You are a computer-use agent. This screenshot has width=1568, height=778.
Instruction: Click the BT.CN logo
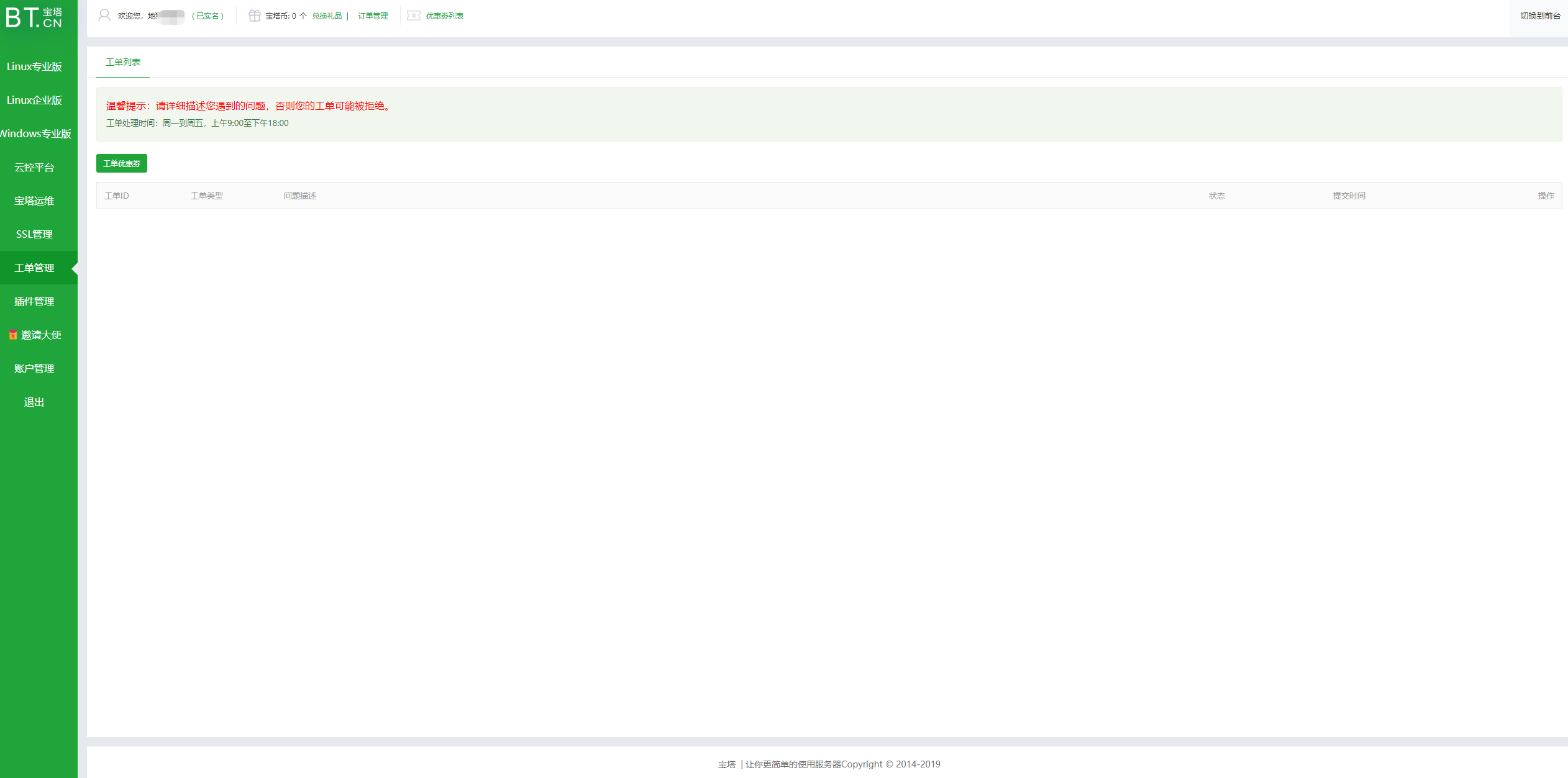34,17
